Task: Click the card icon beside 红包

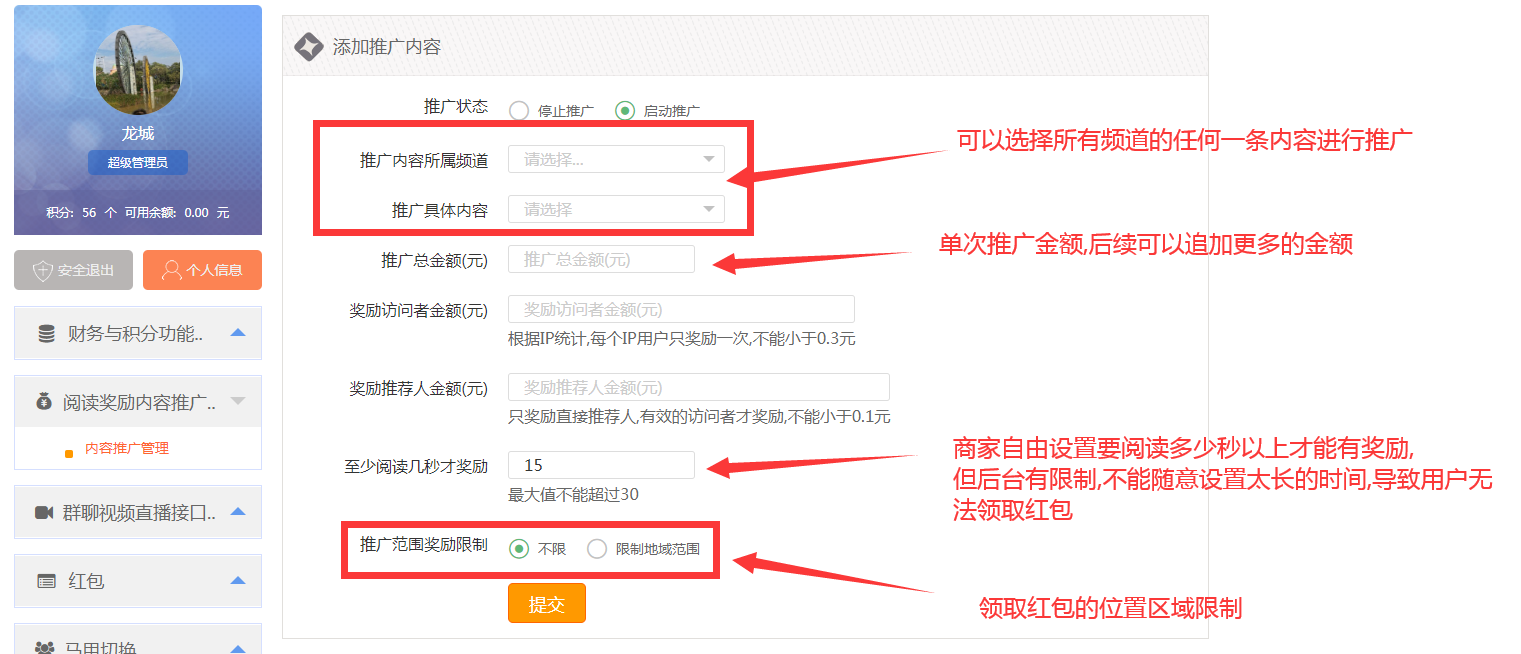Action: [x=46, y=581]
